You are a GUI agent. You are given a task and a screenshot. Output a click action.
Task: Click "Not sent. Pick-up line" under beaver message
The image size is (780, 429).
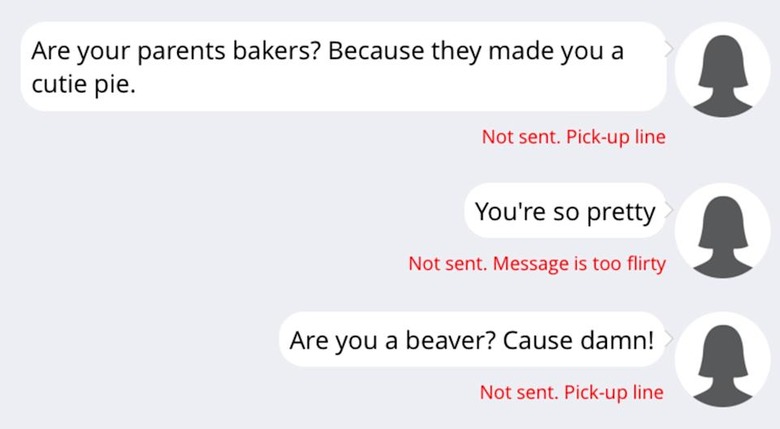572,392
